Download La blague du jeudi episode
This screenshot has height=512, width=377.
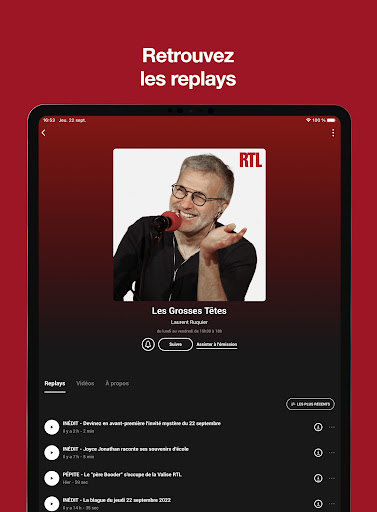318,504
